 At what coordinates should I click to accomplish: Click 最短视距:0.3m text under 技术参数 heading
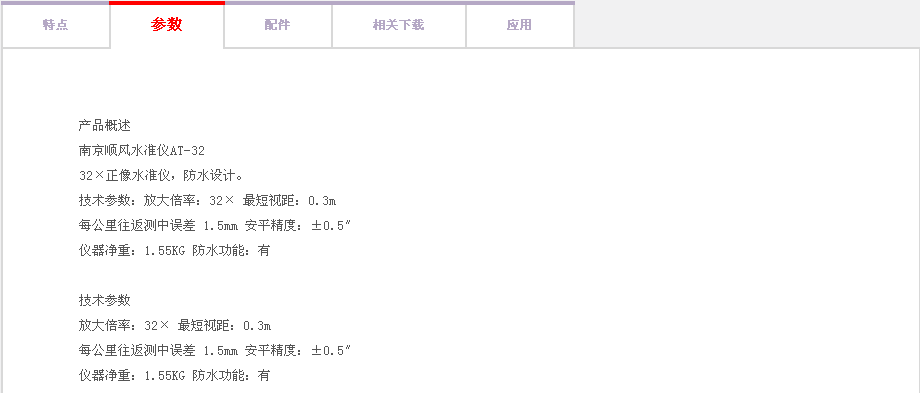pyautogui.click(x=224, y=325)
